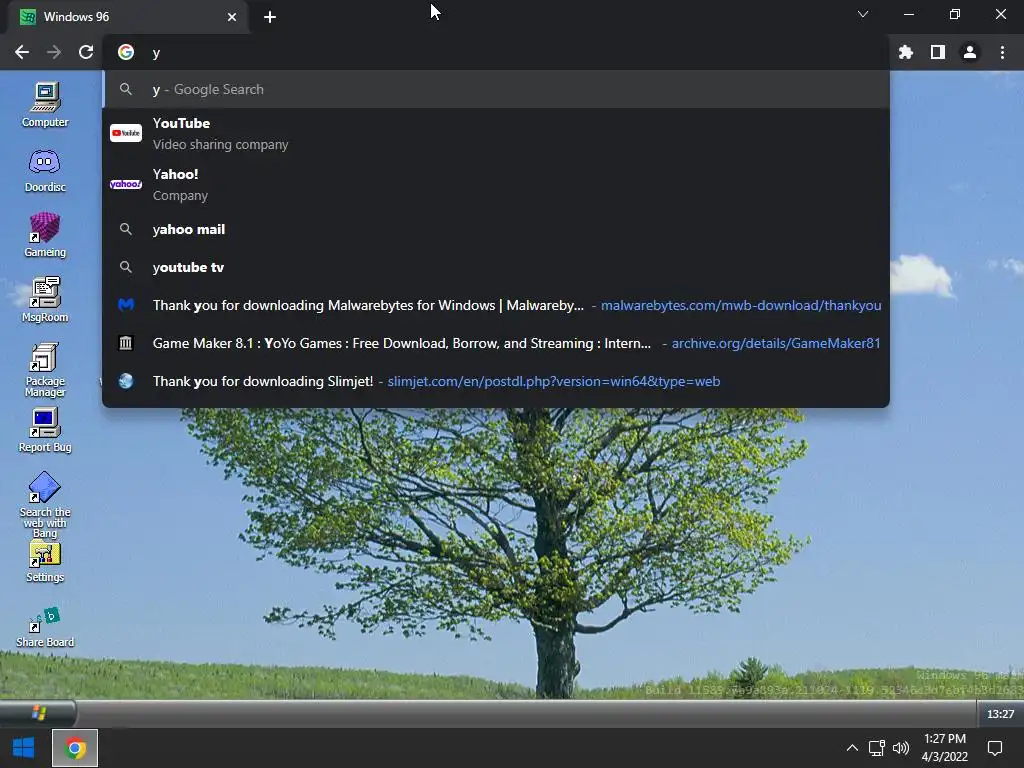Click the Chrome icon in the taskbar

click(75, 748)
